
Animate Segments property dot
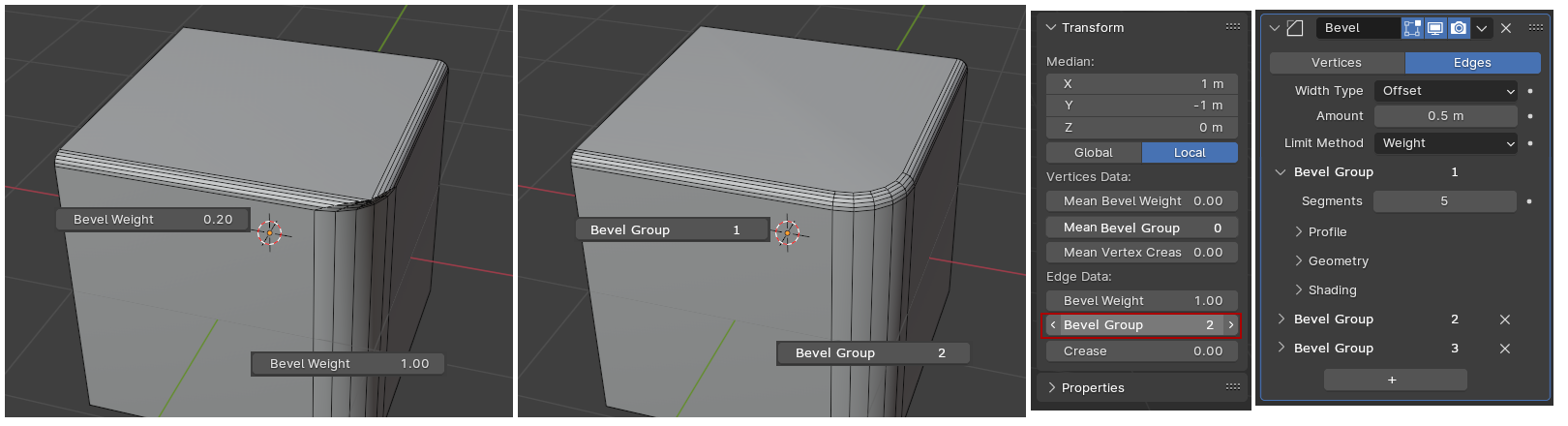tap(1529, 201)
